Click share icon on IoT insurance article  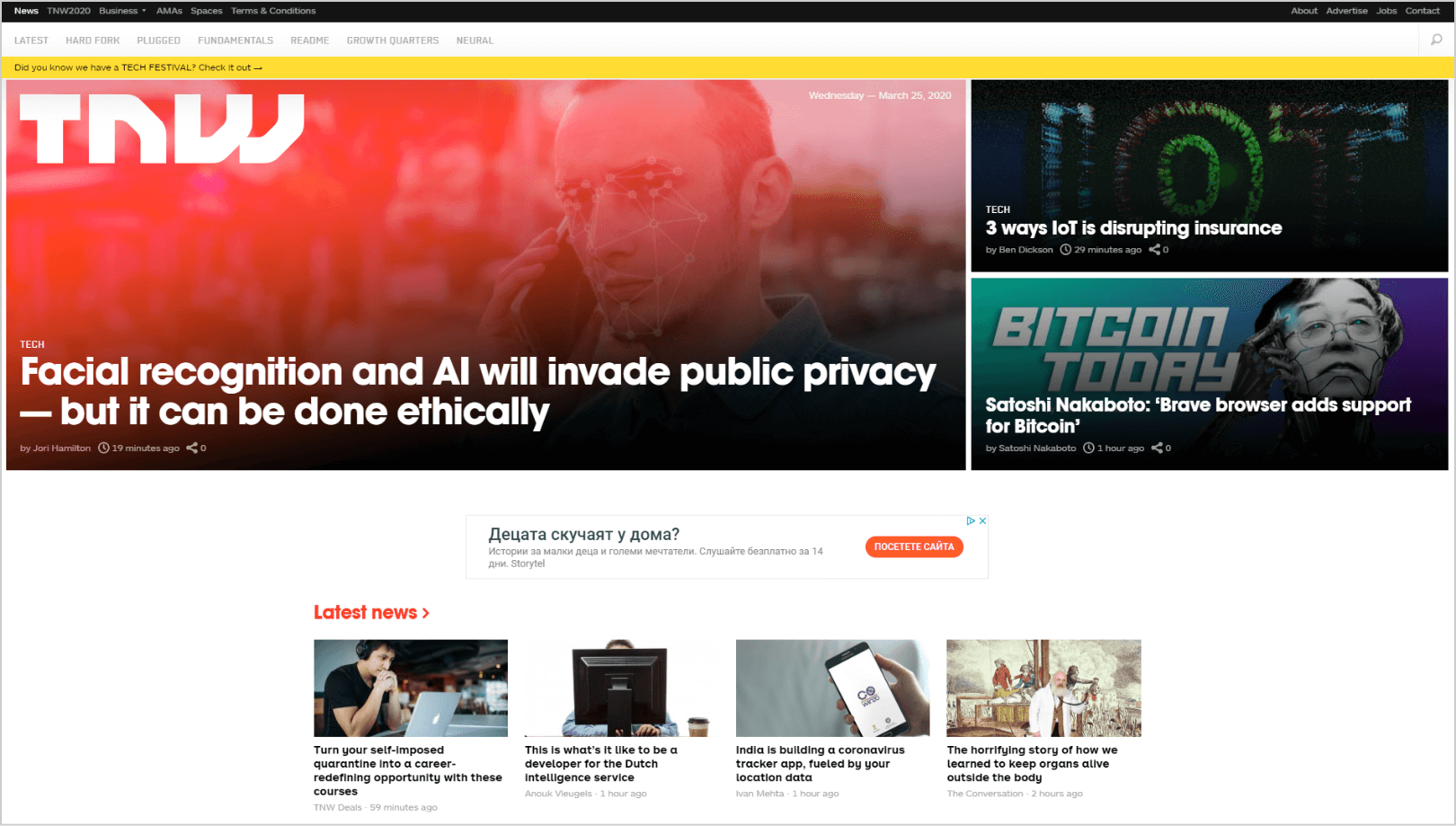coord(1155,250)
